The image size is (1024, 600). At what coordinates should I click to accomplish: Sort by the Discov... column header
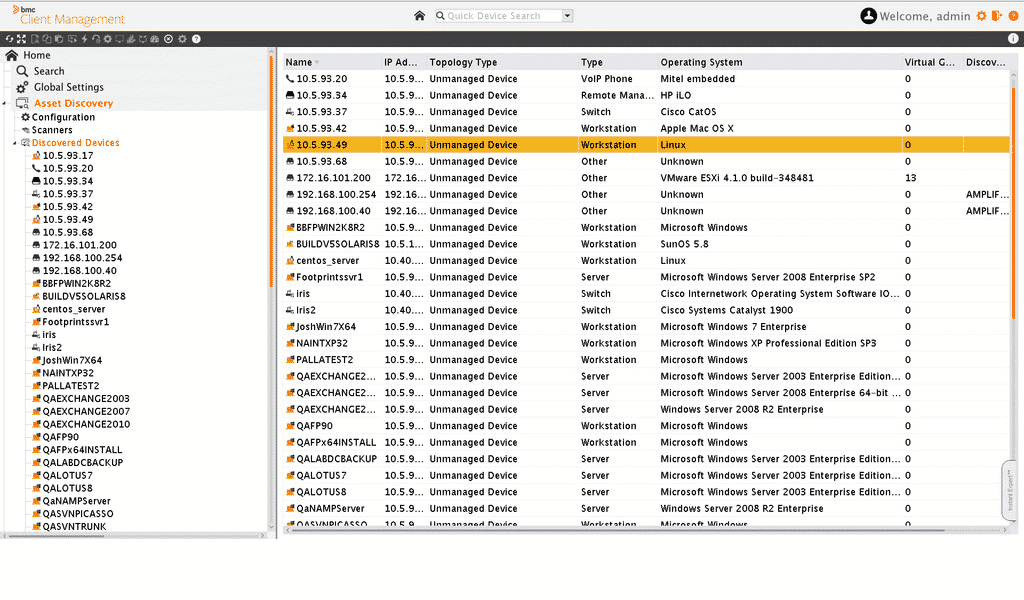(985, 63)
